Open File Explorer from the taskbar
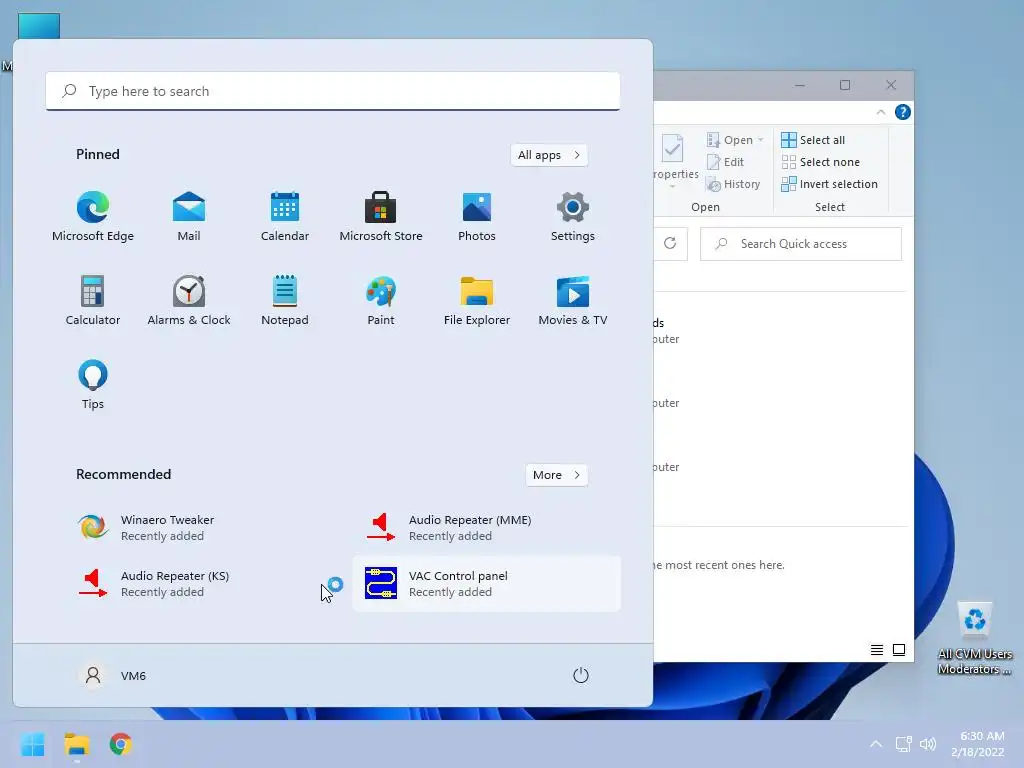Viewport: 1024px width, 768px height. tap(76, 744)
